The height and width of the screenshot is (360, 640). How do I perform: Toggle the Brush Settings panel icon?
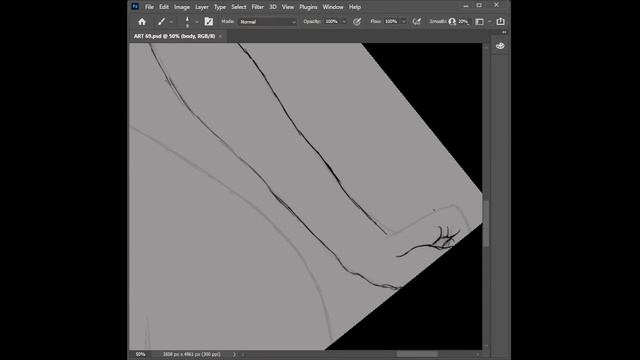(x=209, y=22)
